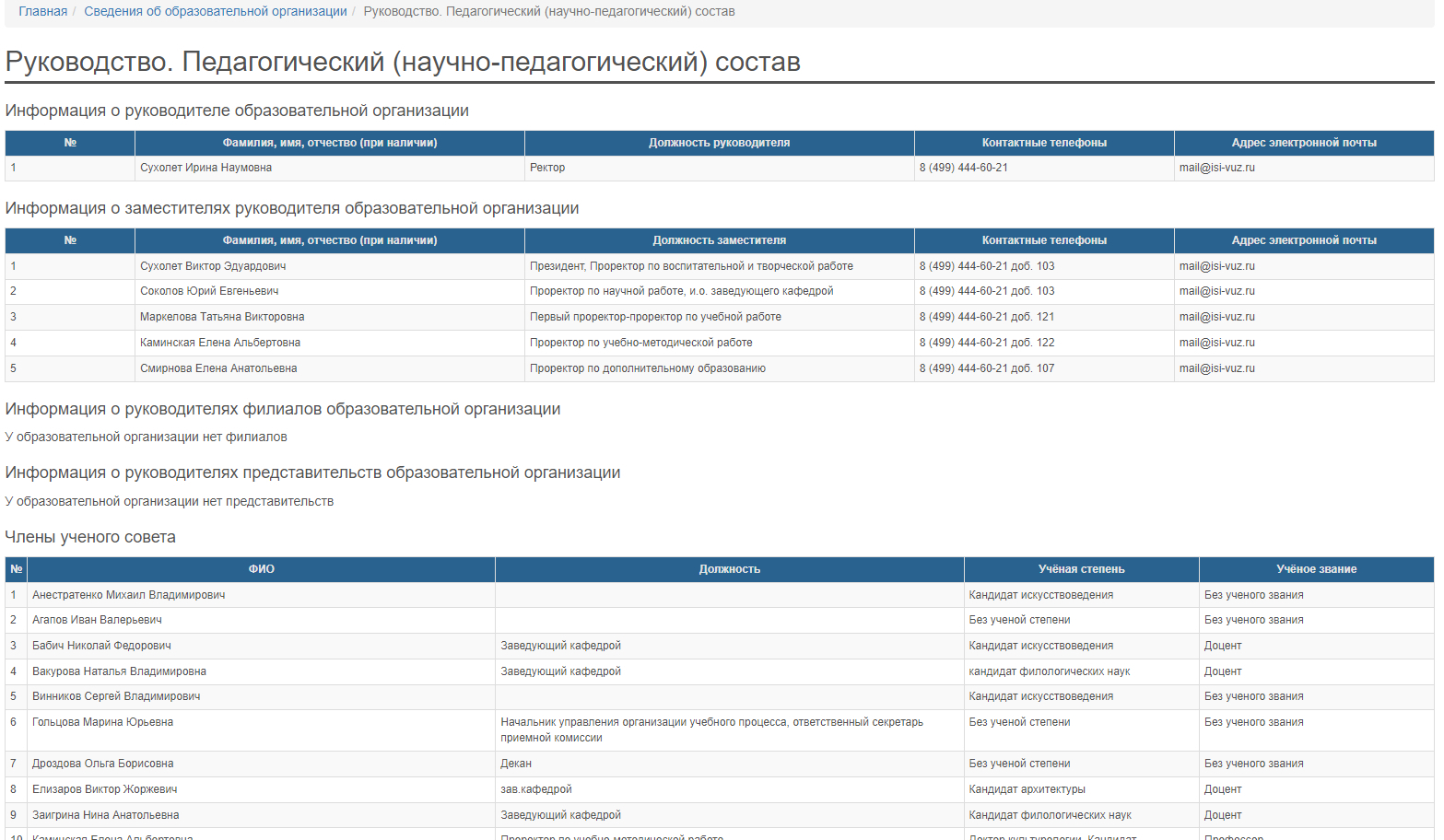Go to "Сведения об образовательной организации" breadcrumb
1444x840 pixels.
click(216, 12)
